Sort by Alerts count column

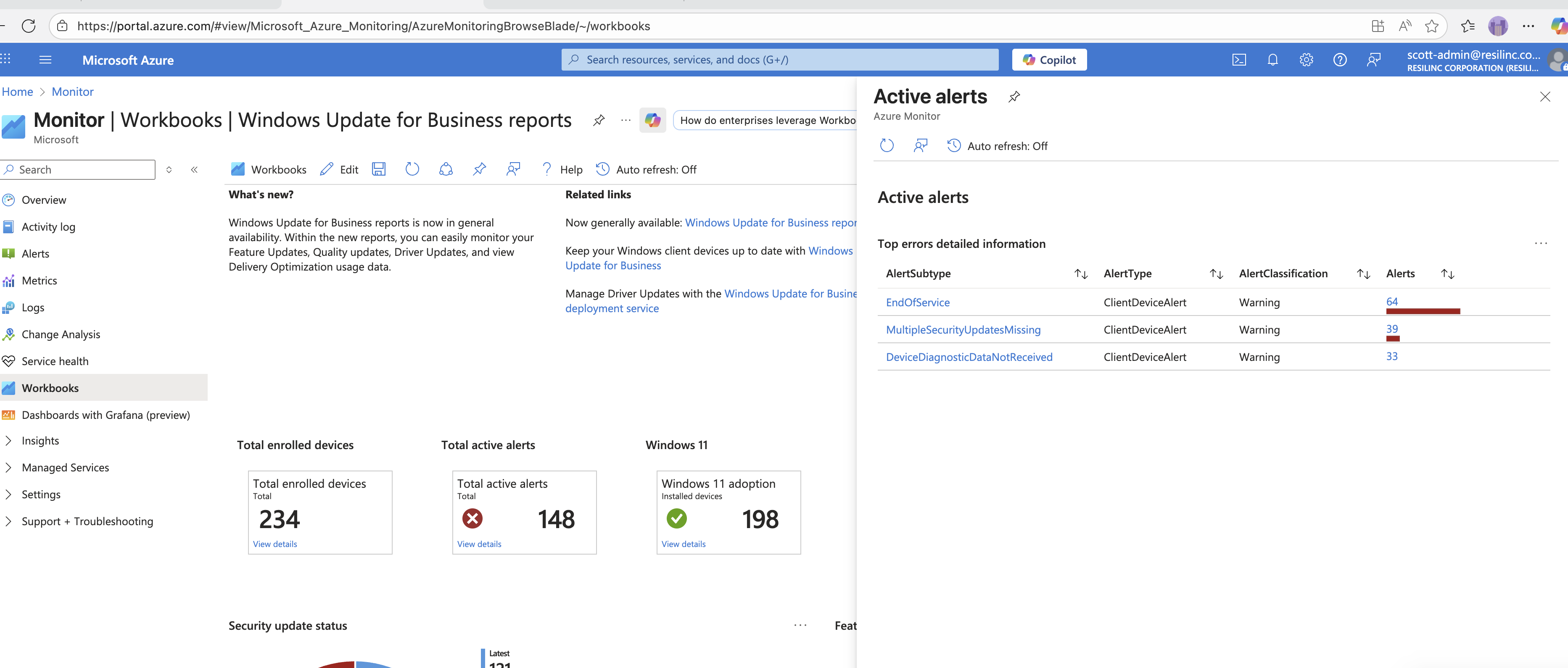pos(1447,274)
